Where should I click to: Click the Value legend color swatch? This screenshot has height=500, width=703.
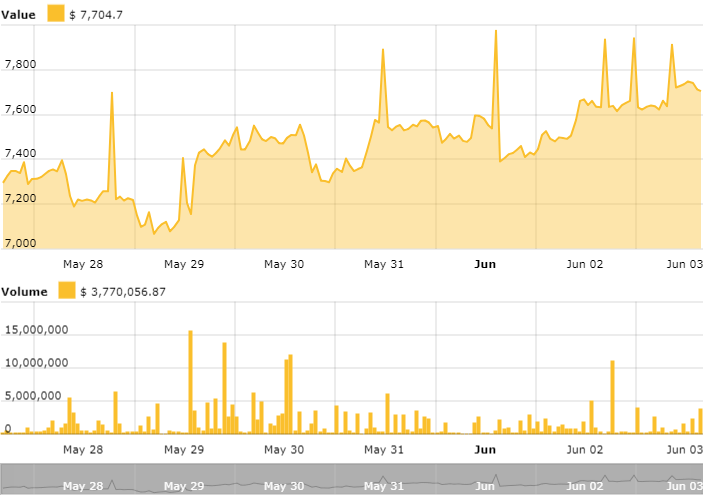pyautogui.click(x=56, y=14)
